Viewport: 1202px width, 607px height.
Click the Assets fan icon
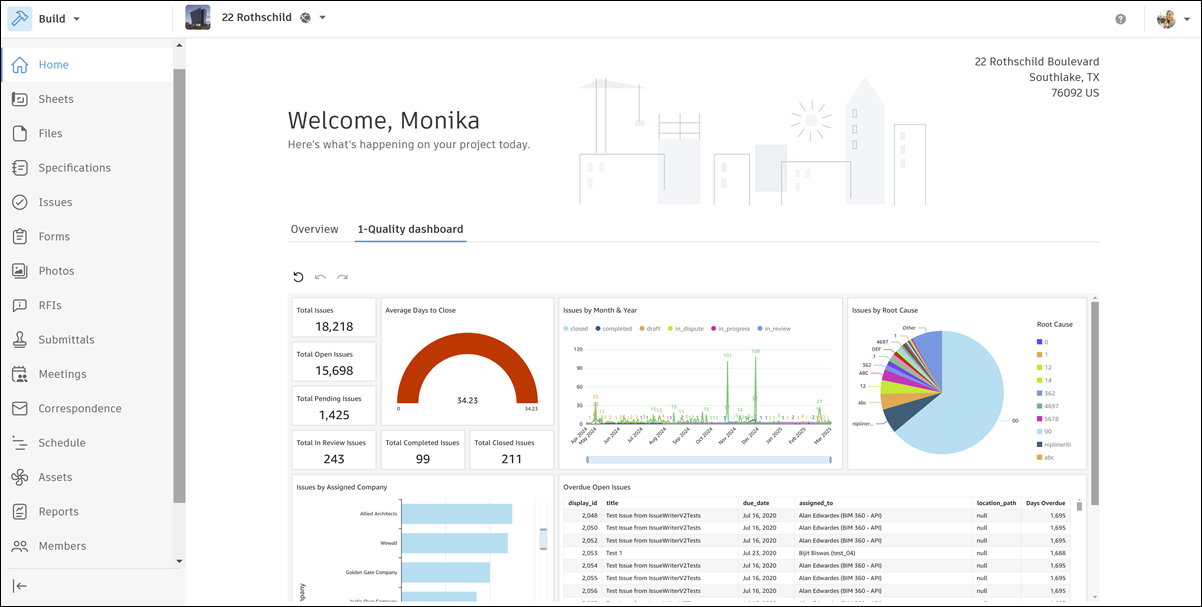[x=19, y=477]
